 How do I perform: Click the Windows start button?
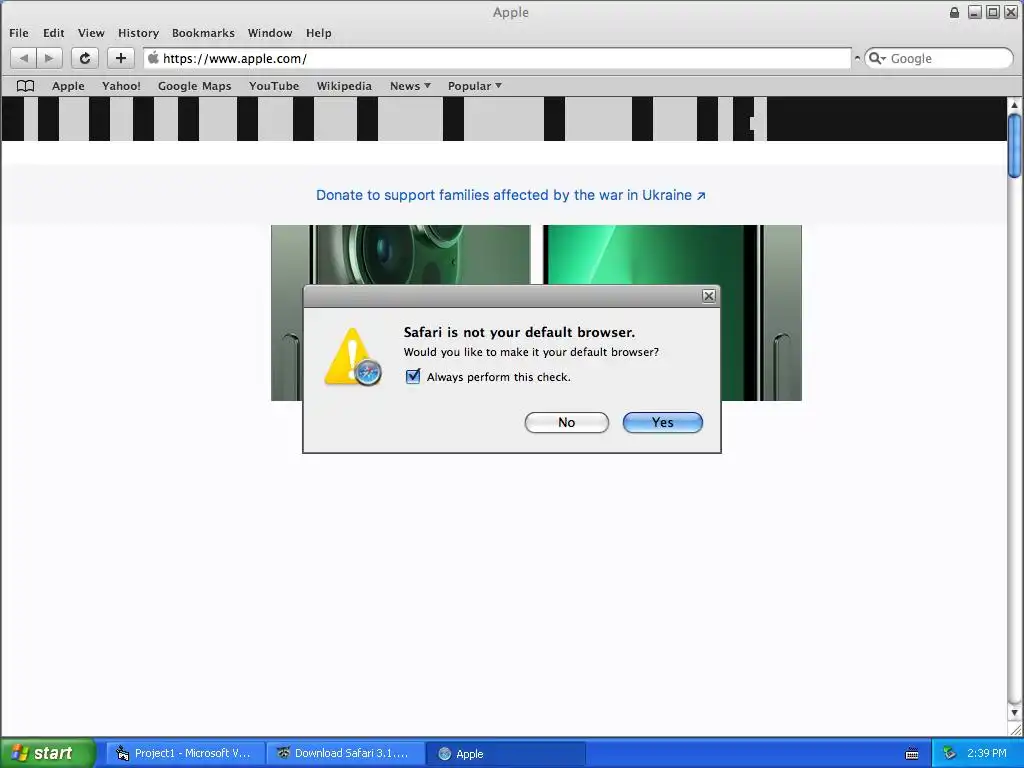[x=48, y=753]
